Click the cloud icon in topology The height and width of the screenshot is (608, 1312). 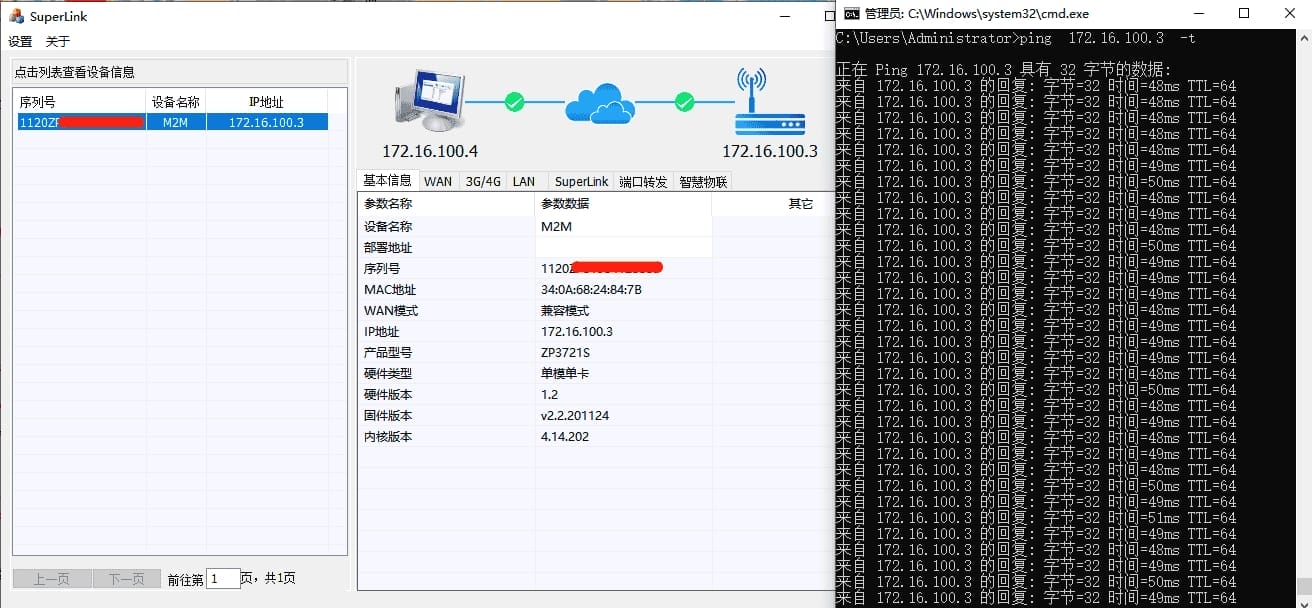click(599, 102)
